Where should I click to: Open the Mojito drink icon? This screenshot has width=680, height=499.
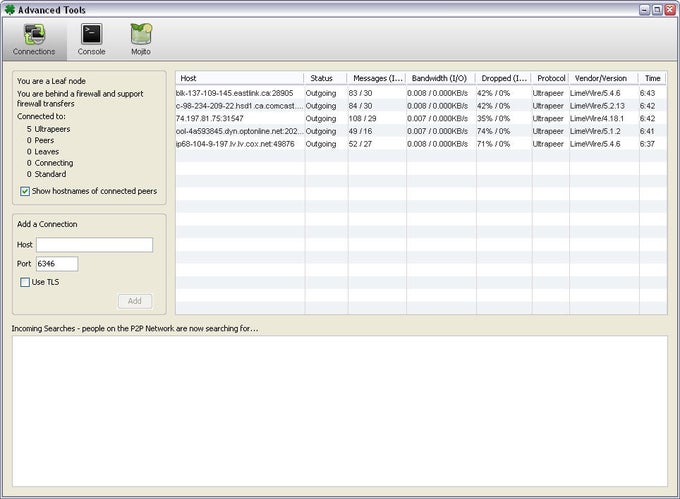141,34
